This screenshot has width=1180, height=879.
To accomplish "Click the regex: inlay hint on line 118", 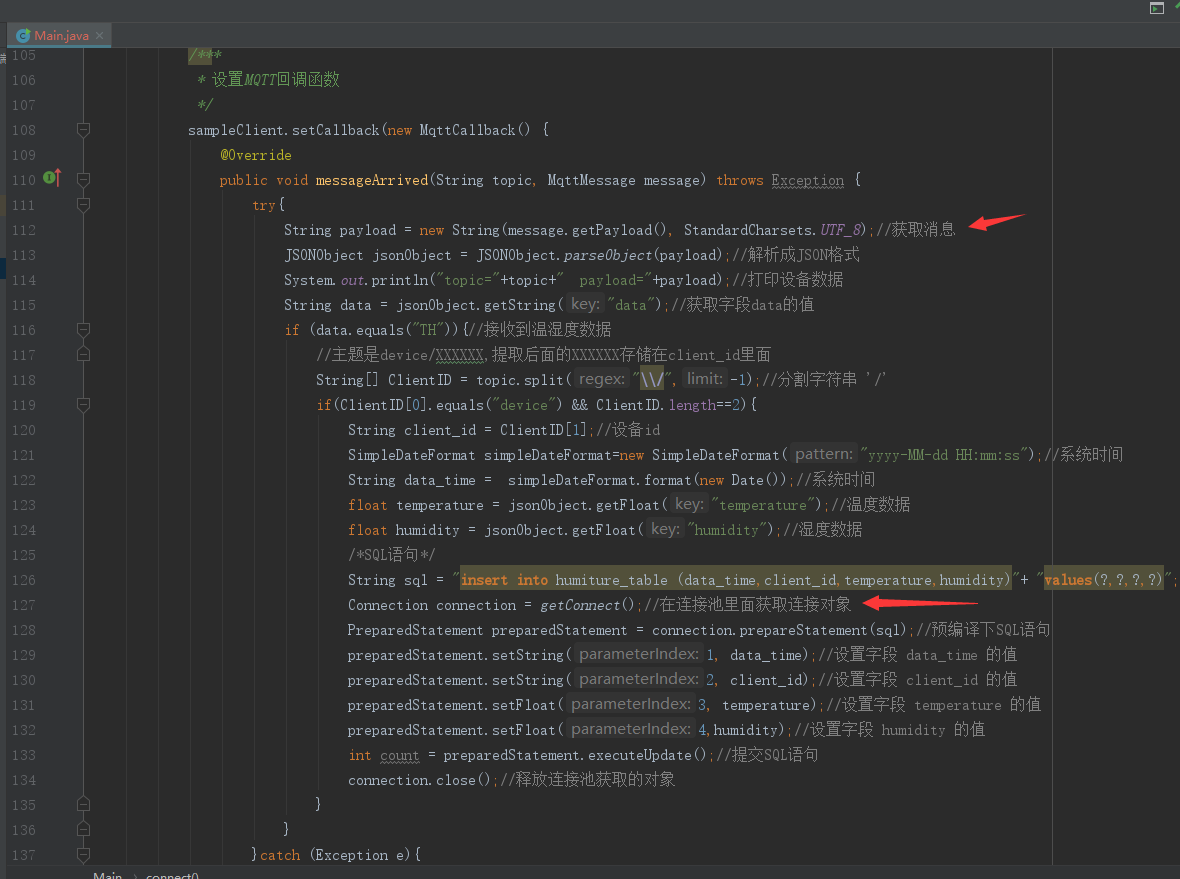I will [x=602, y=379].
